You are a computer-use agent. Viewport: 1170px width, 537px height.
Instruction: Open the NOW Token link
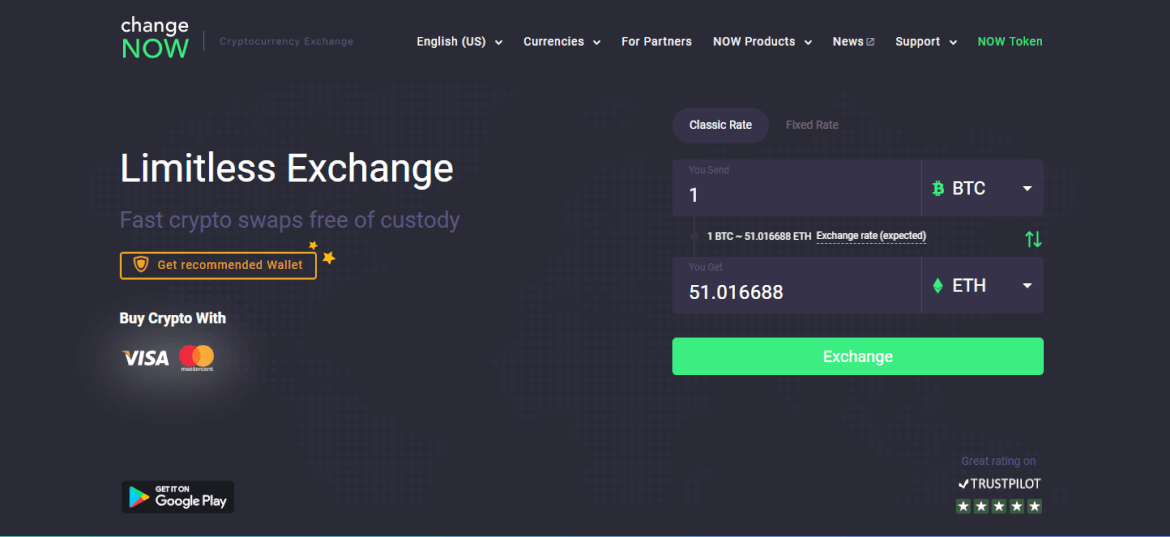(1009, 42)
